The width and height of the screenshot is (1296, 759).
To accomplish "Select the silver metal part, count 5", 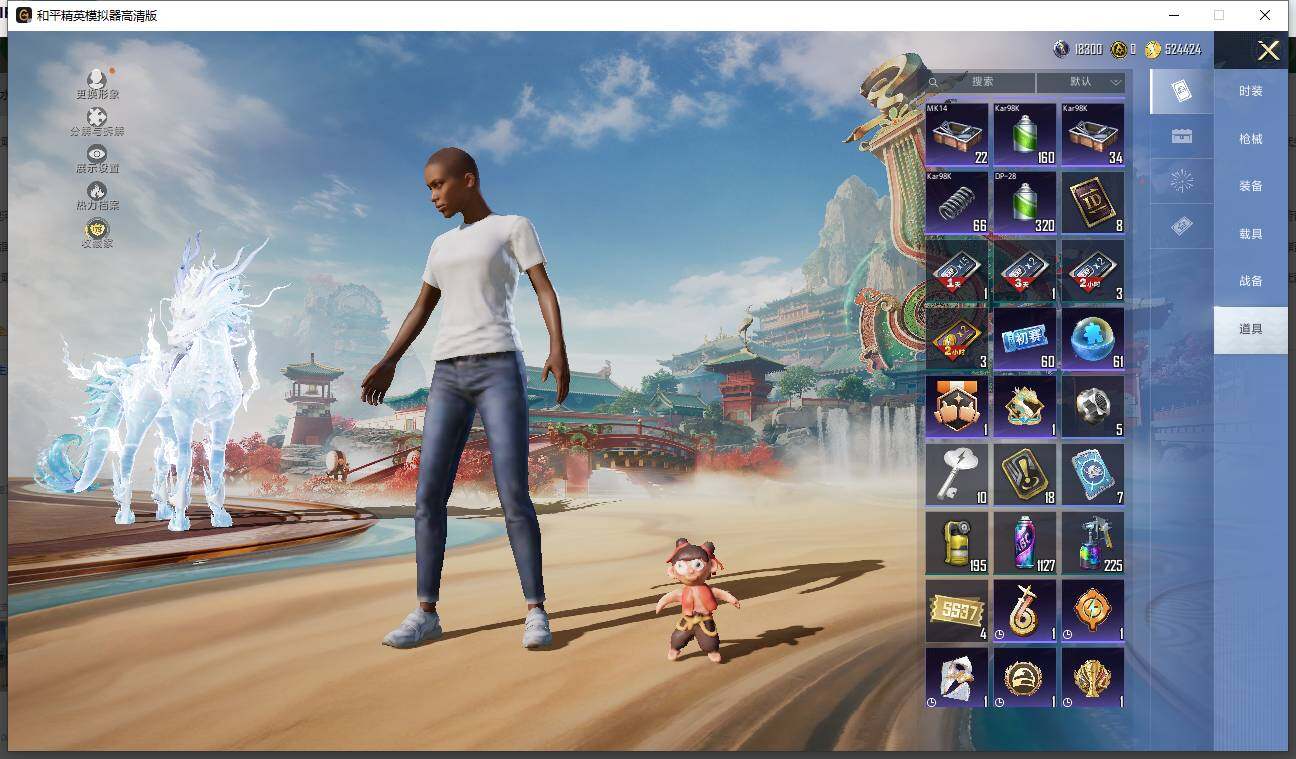I will [1093, 406].
